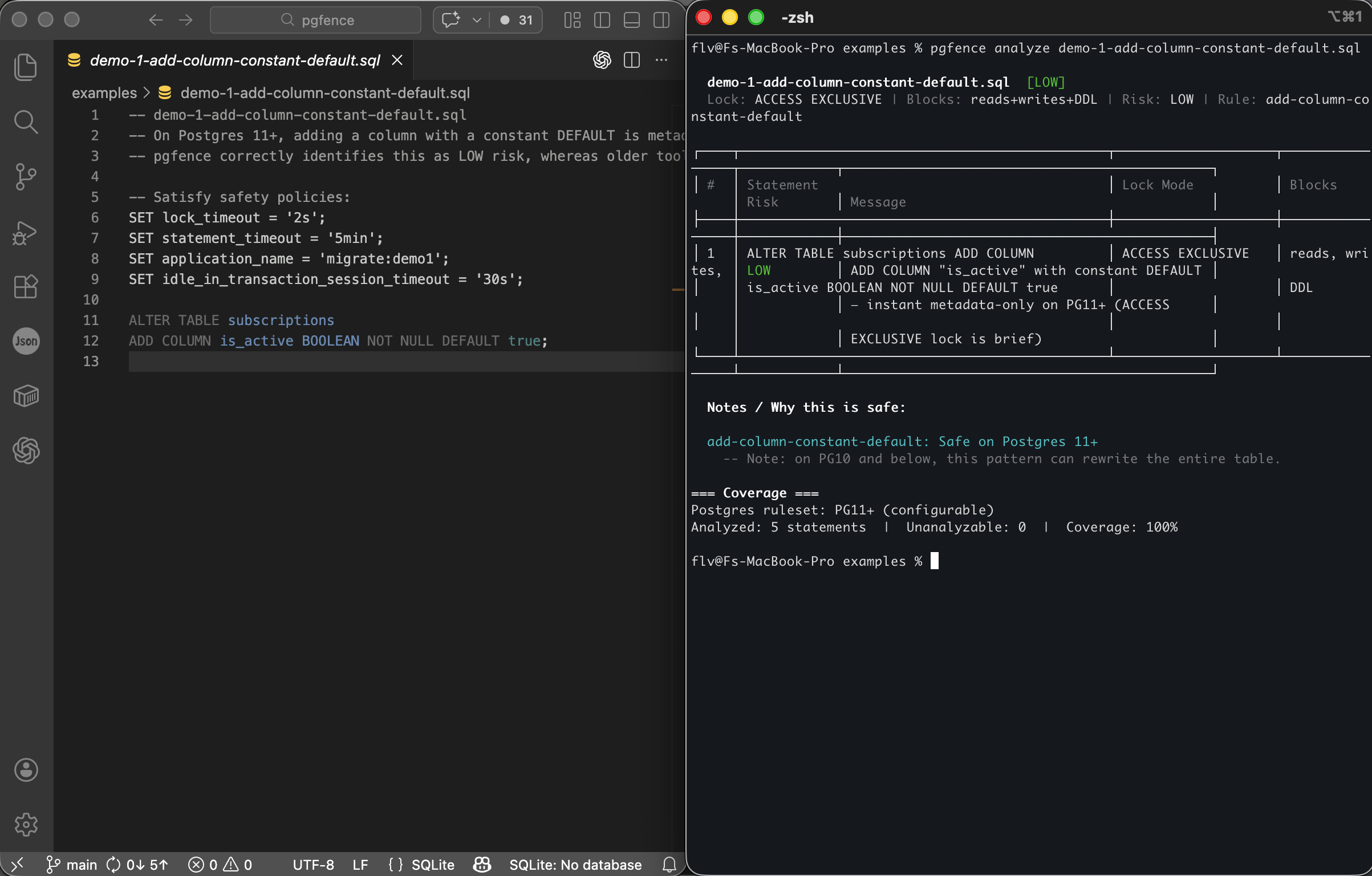
Task: Toggle the primary sidebar visibility
Action: pos(602,20)
